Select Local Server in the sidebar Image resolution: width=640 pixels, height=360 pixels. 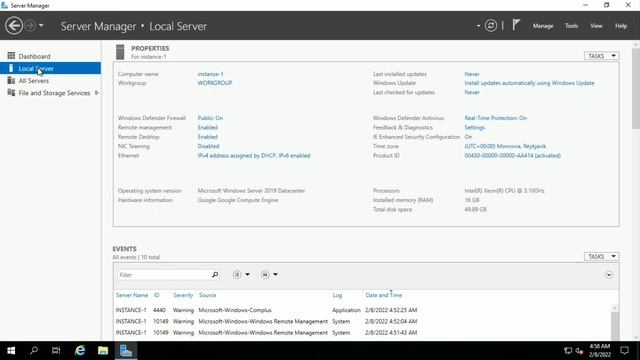[x=50, y=68]
